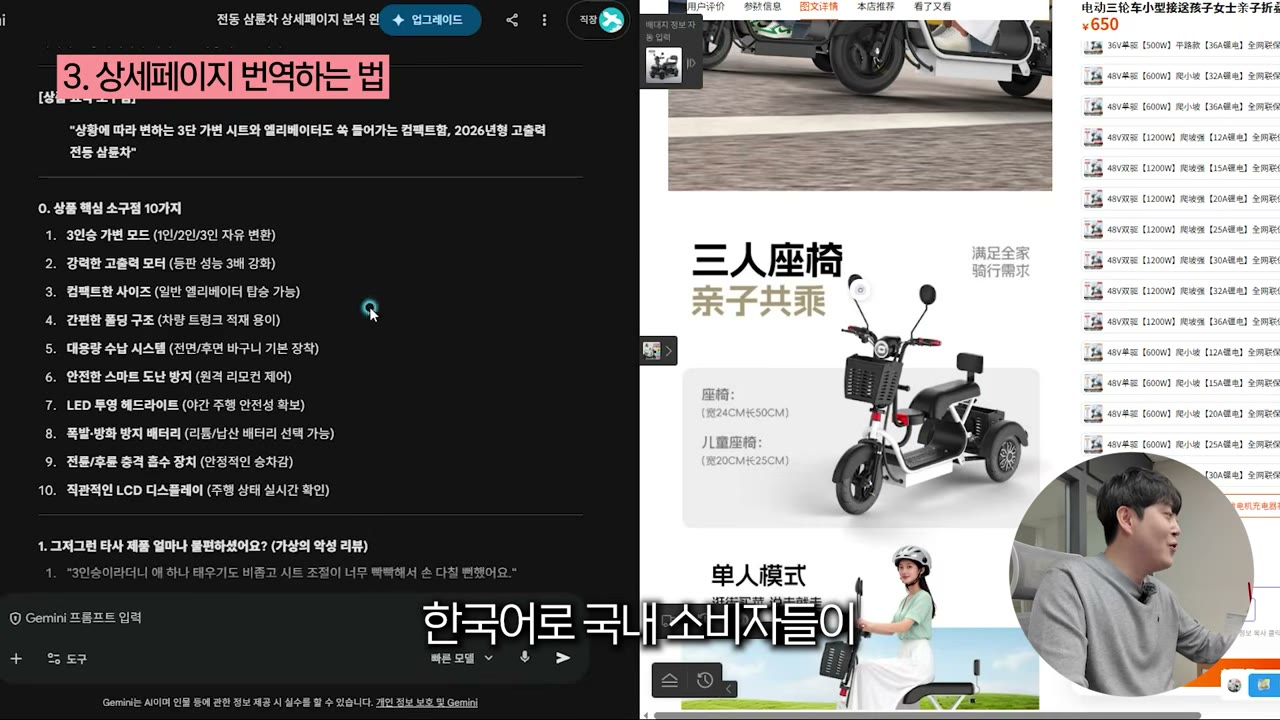Screen dimensions: 1280x720
Task: Open the 看了又看 tab
Action: [x=932, y=6]
